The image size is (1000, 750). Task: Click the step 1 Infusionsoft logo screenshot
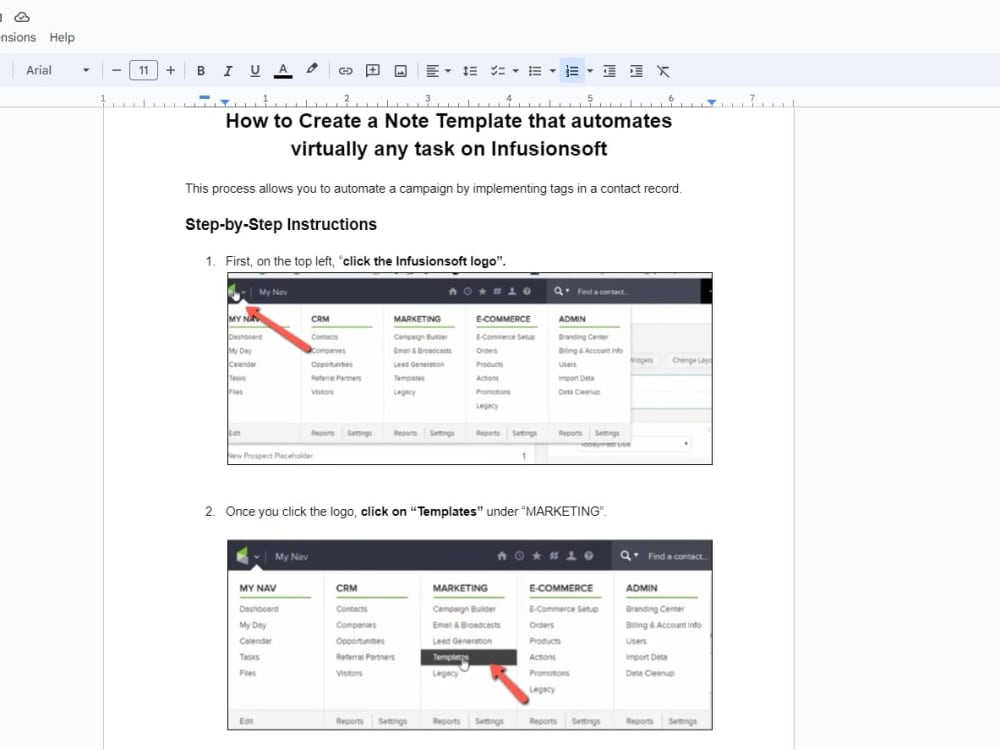[470, 369]
